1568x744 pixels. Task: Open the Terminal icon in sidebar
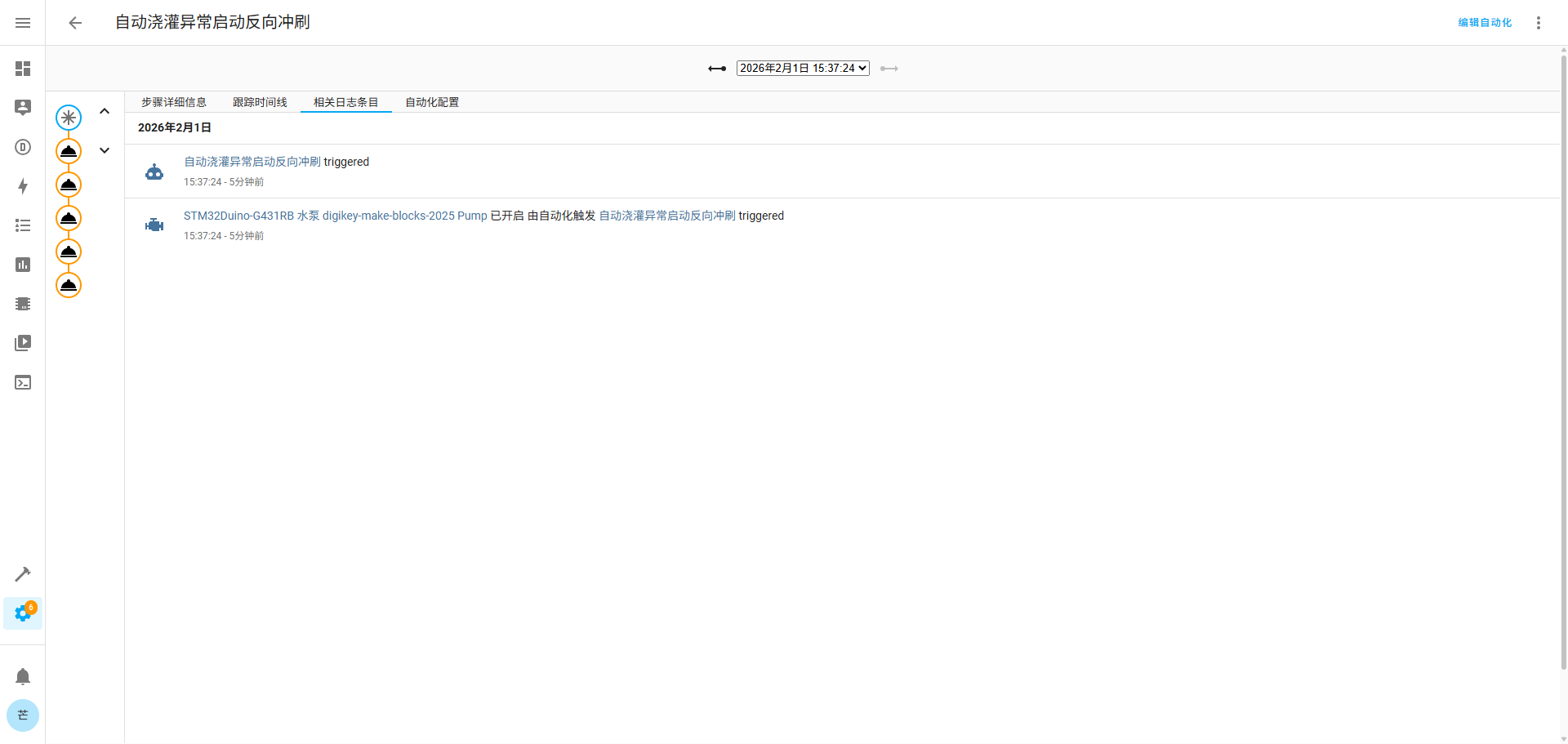[23, 382]
